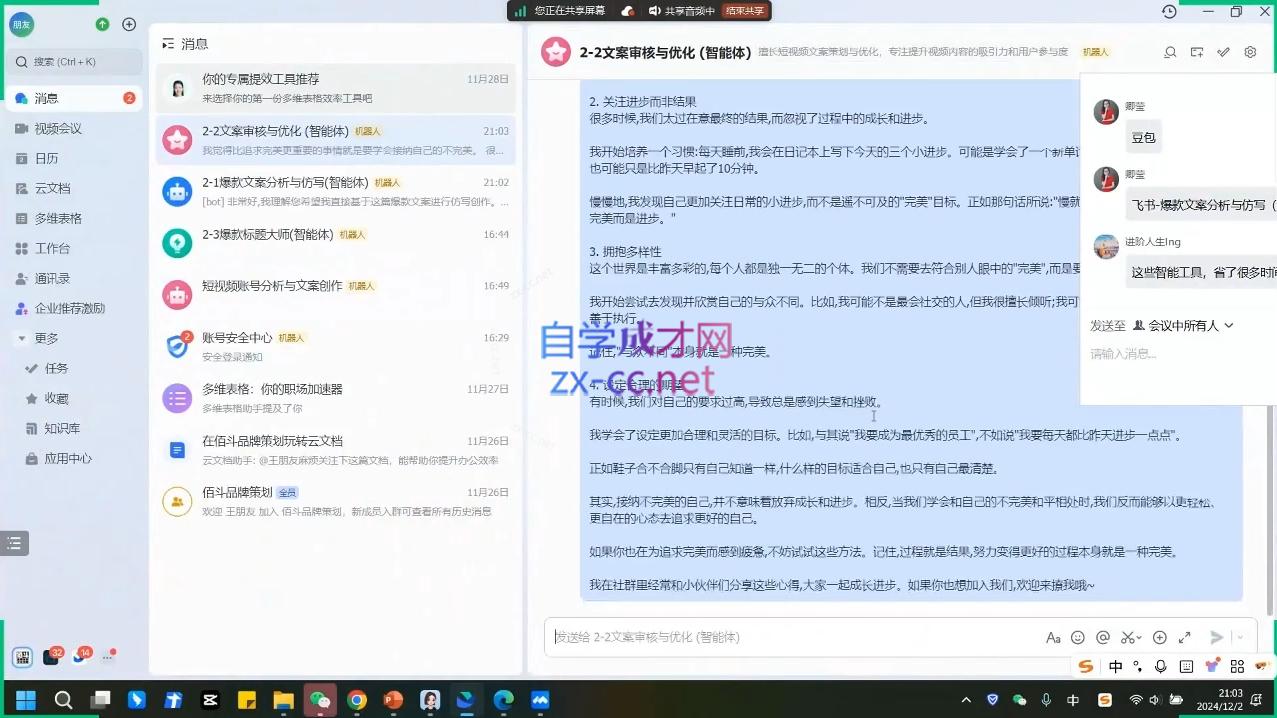Open chat settings gear icon
Image resolution: width=1277 pixels, height=718 pixels.
click(1250, 52)
